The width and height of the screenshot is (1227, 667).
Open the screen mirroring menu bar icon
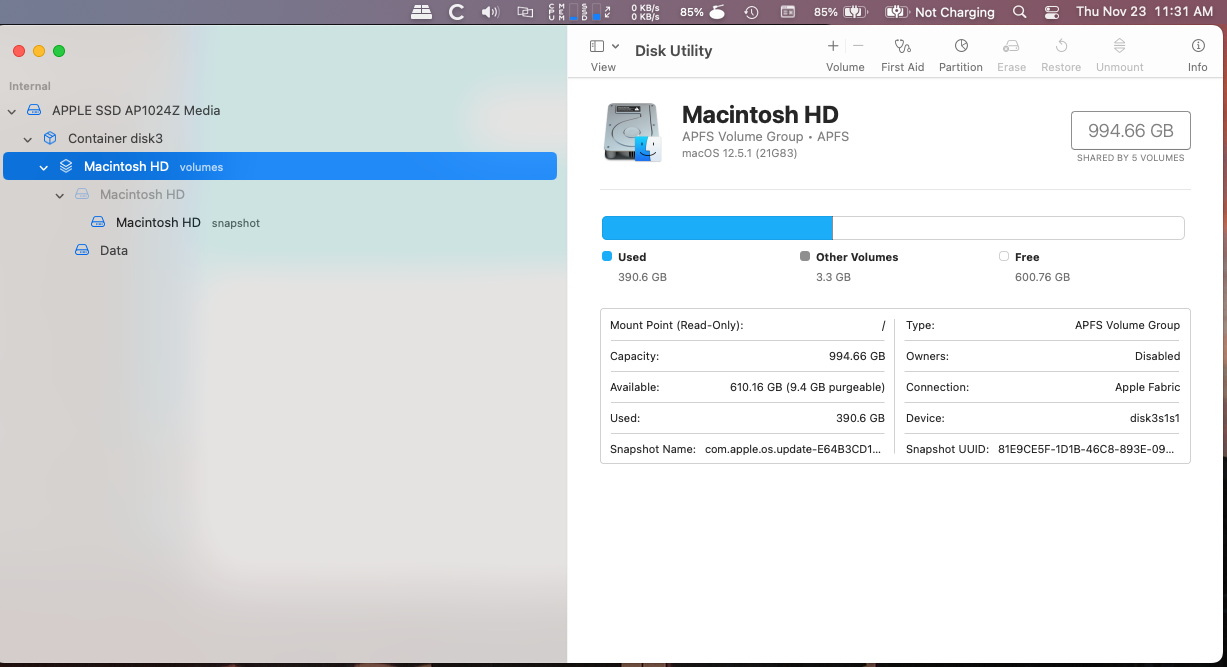525,12
